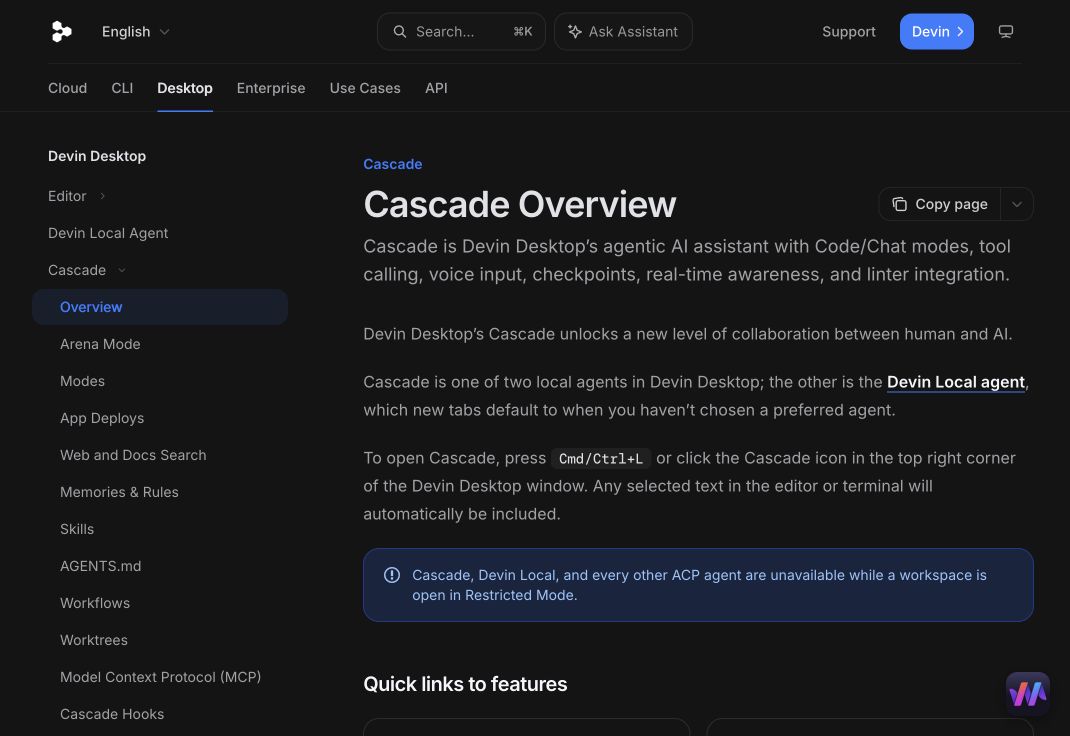The width and height of the screenshot is (1070, 736).
Task: Open the API tab
Action: 436,88
